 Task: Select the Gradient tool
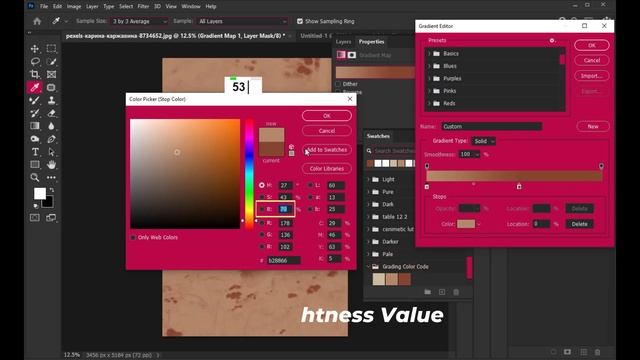pyautogui.click(x=35, y=126)
